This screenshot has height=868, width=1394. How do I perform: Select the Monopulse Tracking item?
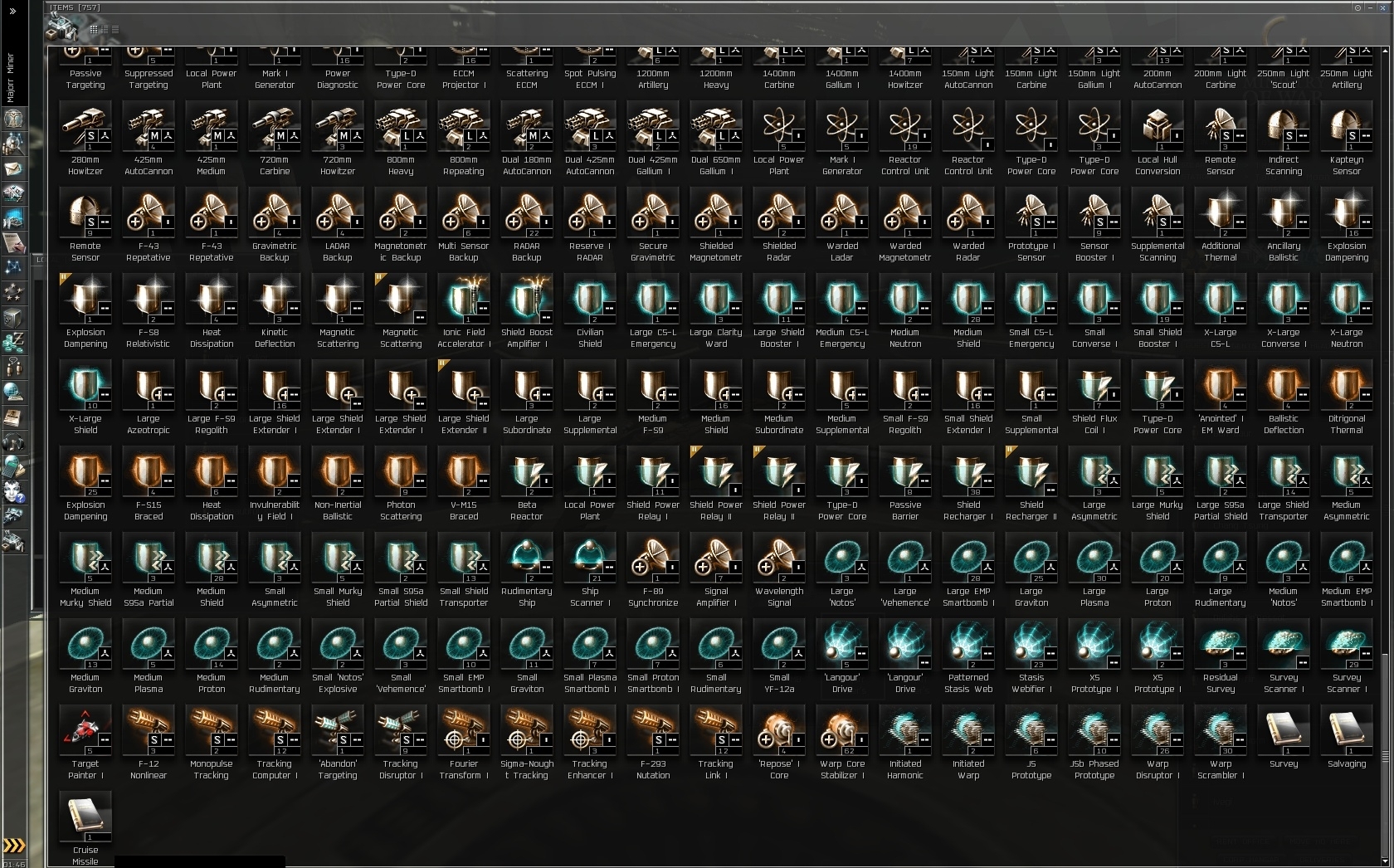(212, 743)
